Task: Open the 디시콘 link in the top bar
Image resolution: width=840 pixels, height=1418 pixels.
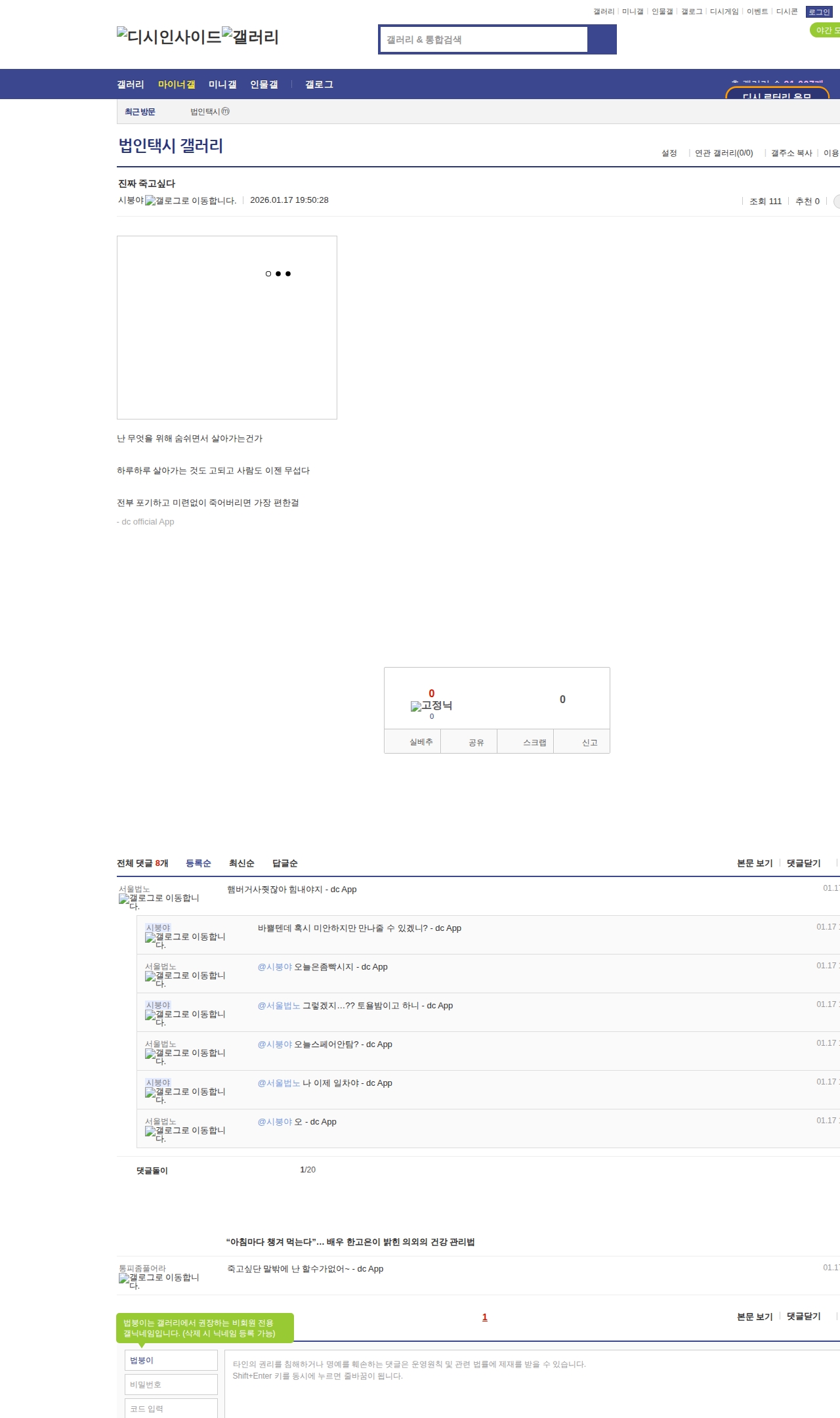Action: (x=787, y=12)
